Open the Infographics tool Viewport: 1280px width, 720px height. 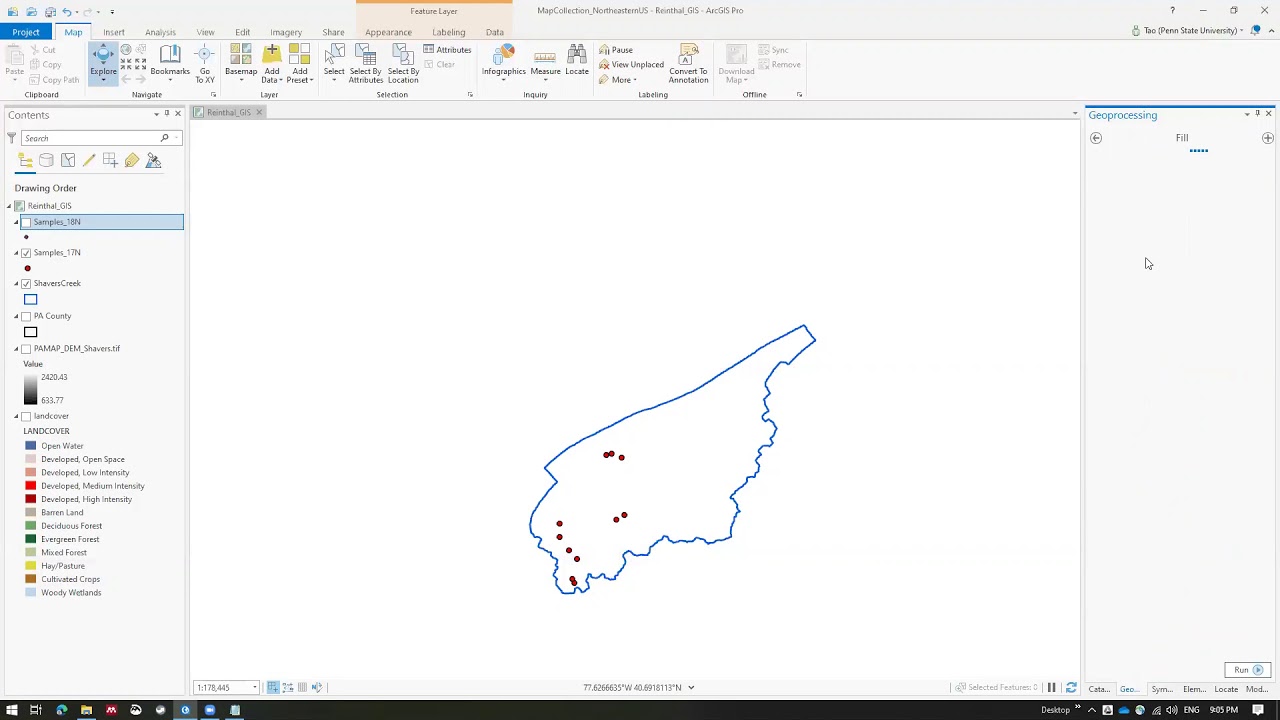click(x=504, y=62)
